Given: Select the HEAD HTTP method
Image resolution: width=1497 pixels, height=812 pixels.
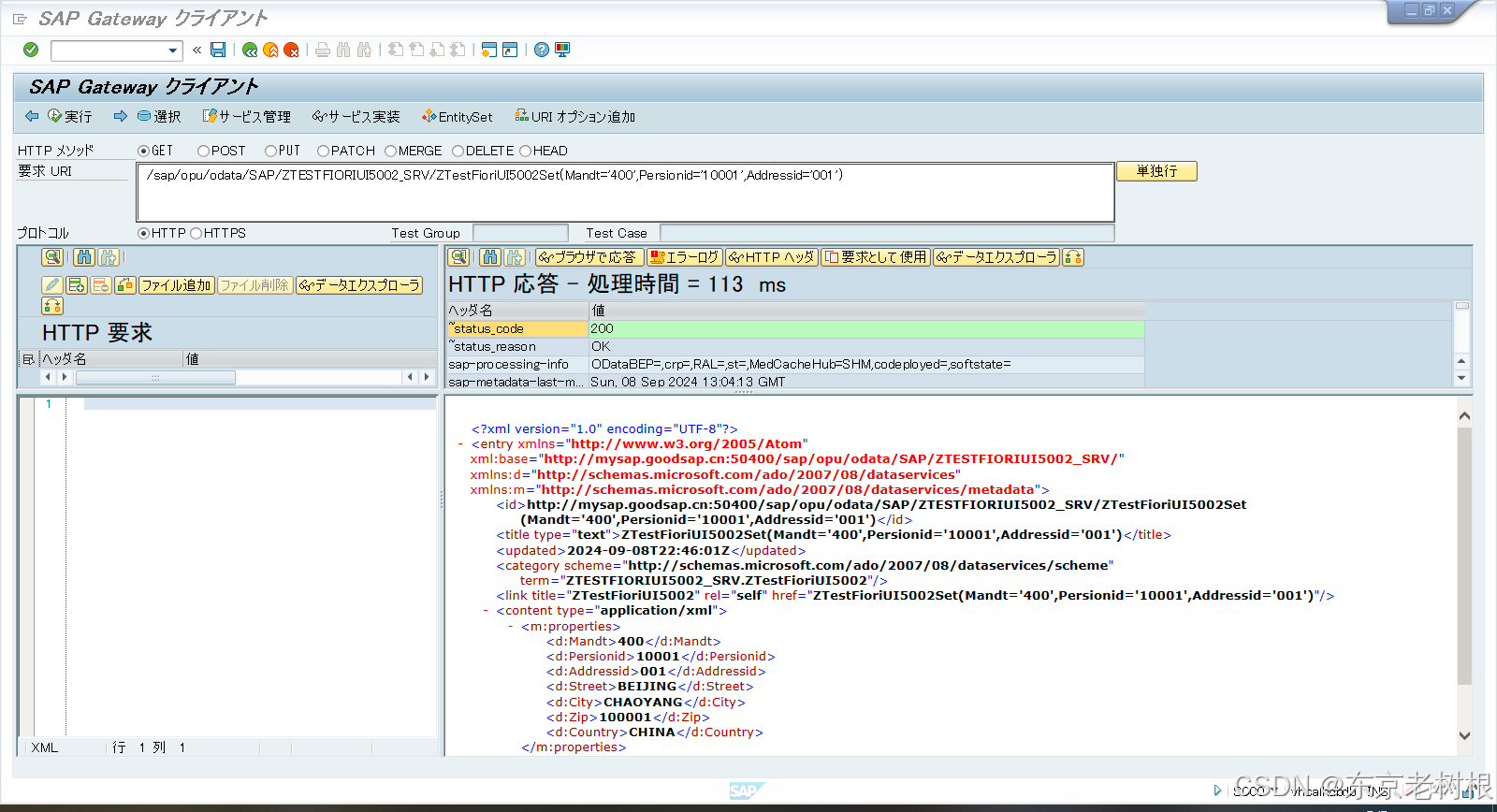Looking at the screenshot, I should [x=525, y=151].
